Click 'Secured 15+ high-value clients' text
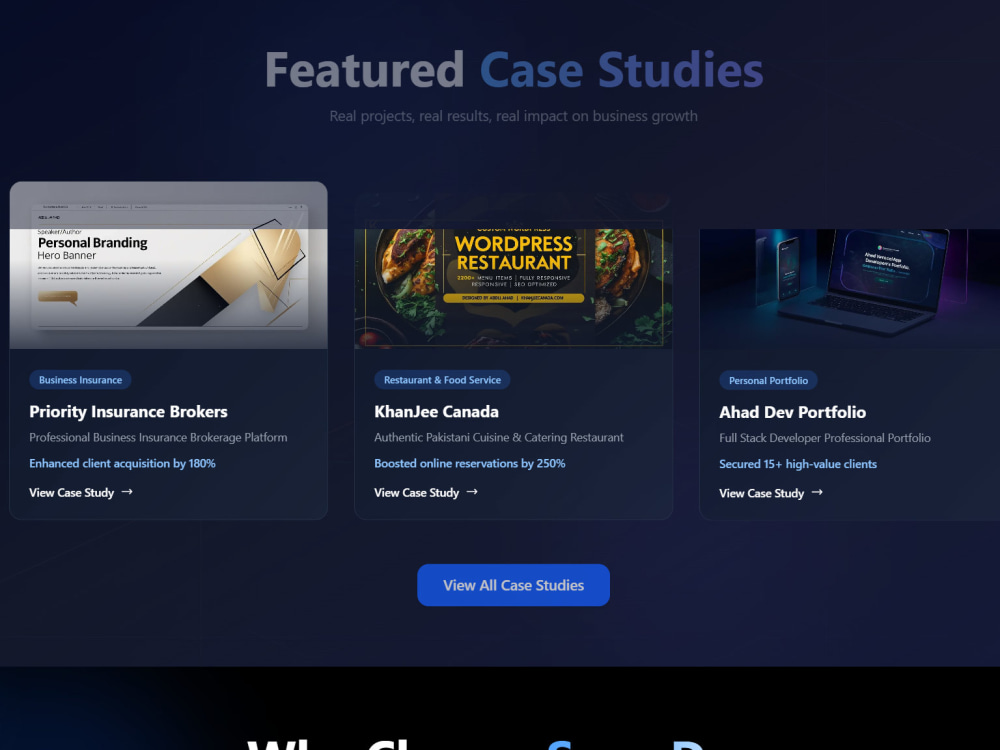The width and height of the screenshot is (1000, 750). point(798,464)
